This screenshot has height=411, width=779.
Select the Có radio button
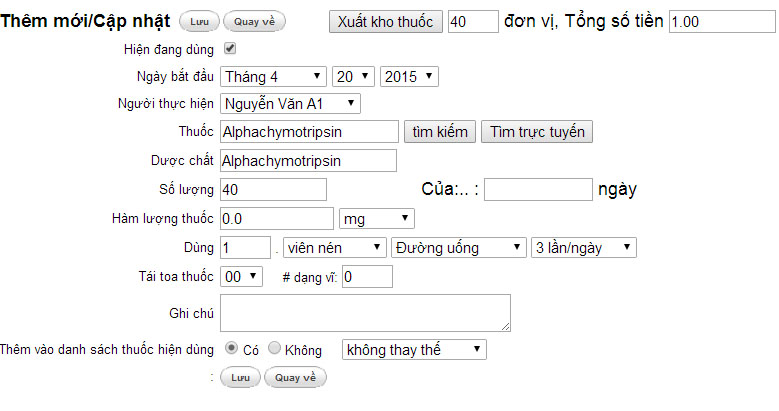click(231, 348)
